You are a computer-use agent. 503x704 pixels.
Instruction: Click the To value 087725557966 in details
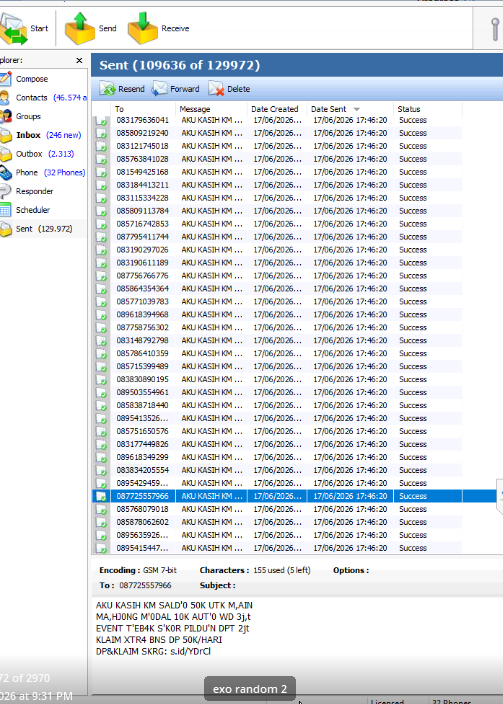coord(145,585)
